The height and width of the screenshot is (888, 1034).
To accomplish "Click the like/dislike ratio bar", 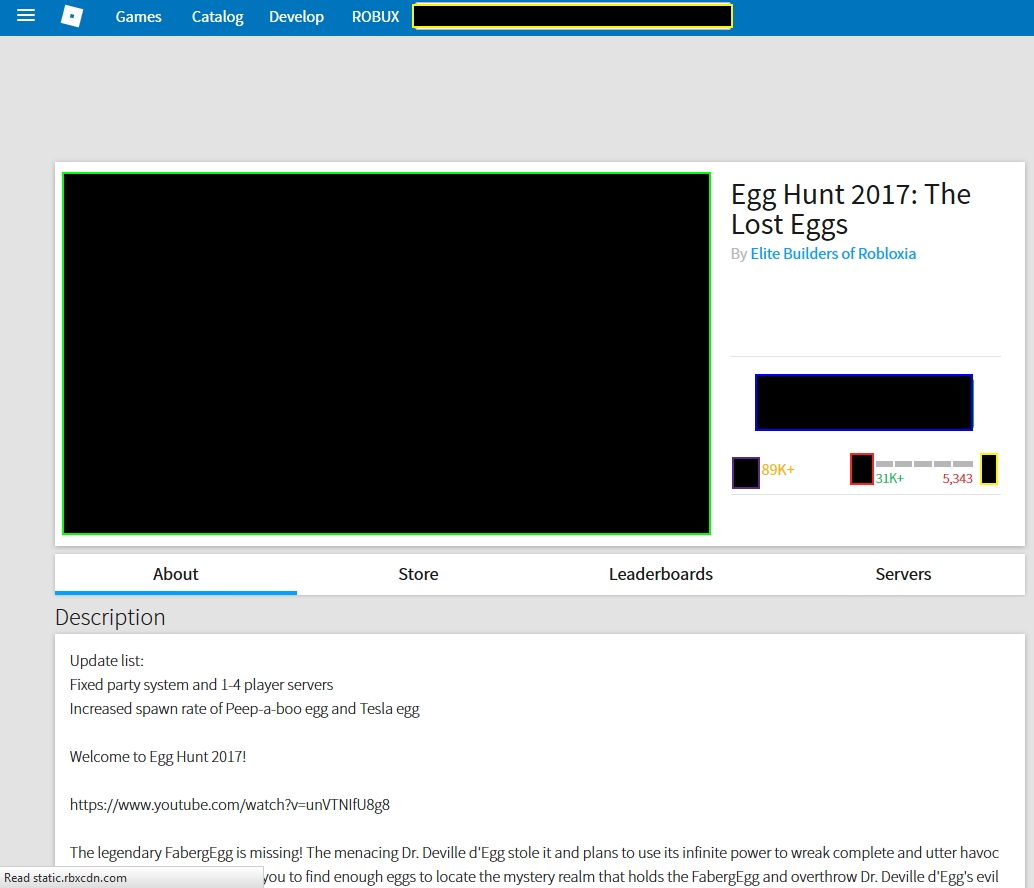I will (x=924, y=464).
